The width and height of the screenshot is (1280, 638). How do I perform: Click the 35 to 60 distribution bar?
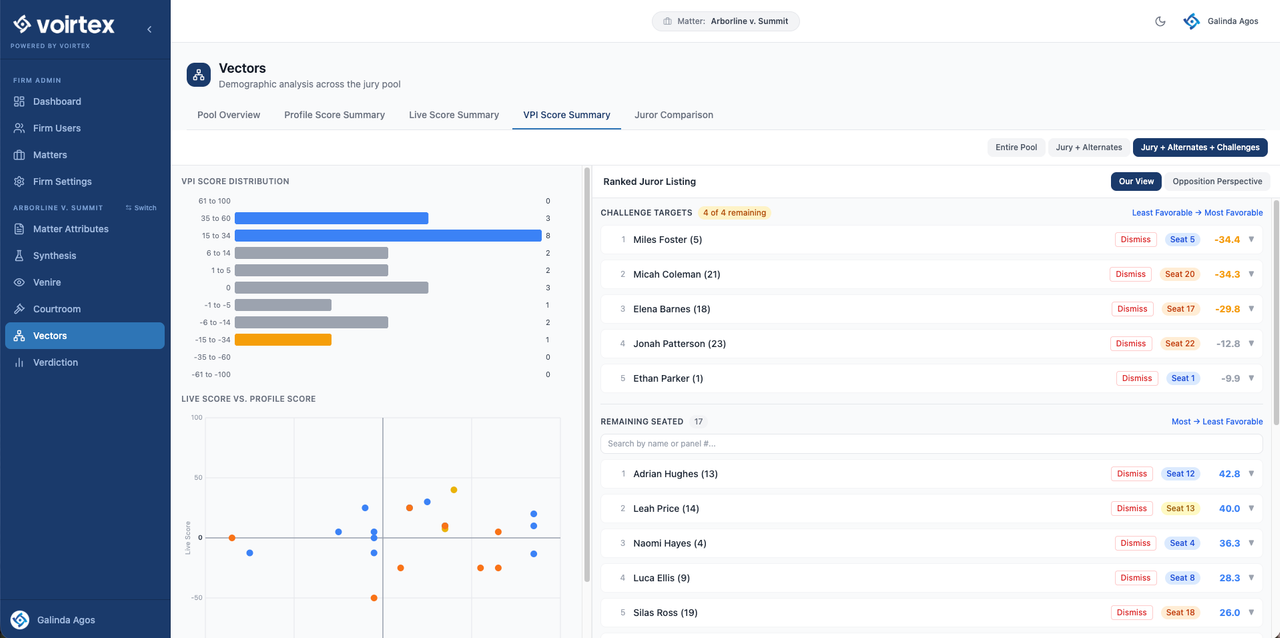tap(331, 218)
